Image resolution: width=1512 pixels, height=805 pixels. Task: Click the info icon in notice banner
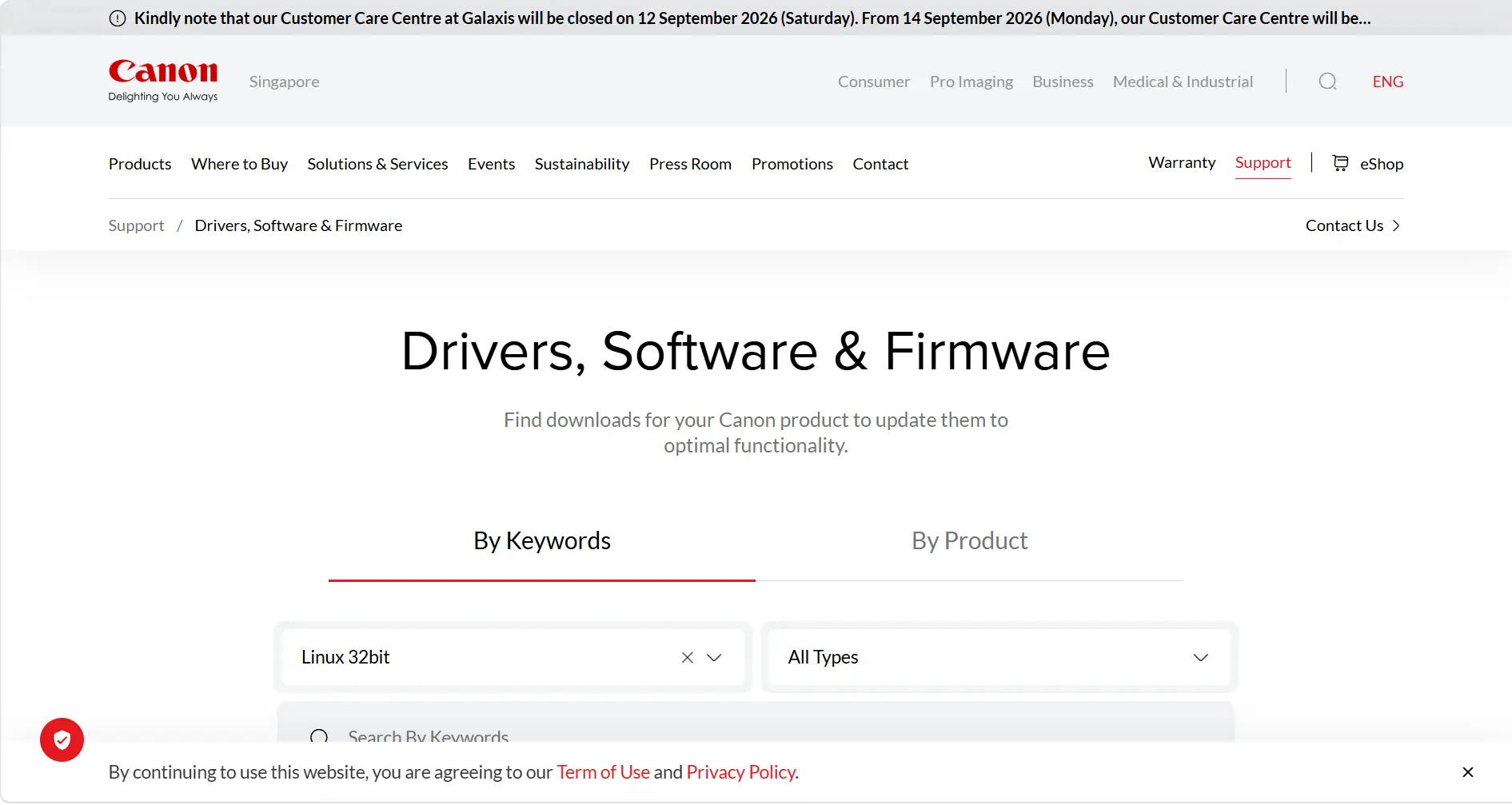coord(118,18)
